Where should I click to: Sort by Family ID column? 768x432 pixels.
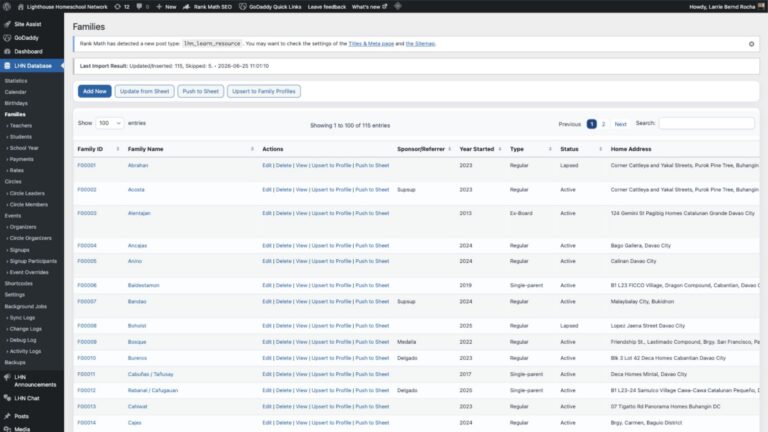pyautogui.click(x=98, y=149)
